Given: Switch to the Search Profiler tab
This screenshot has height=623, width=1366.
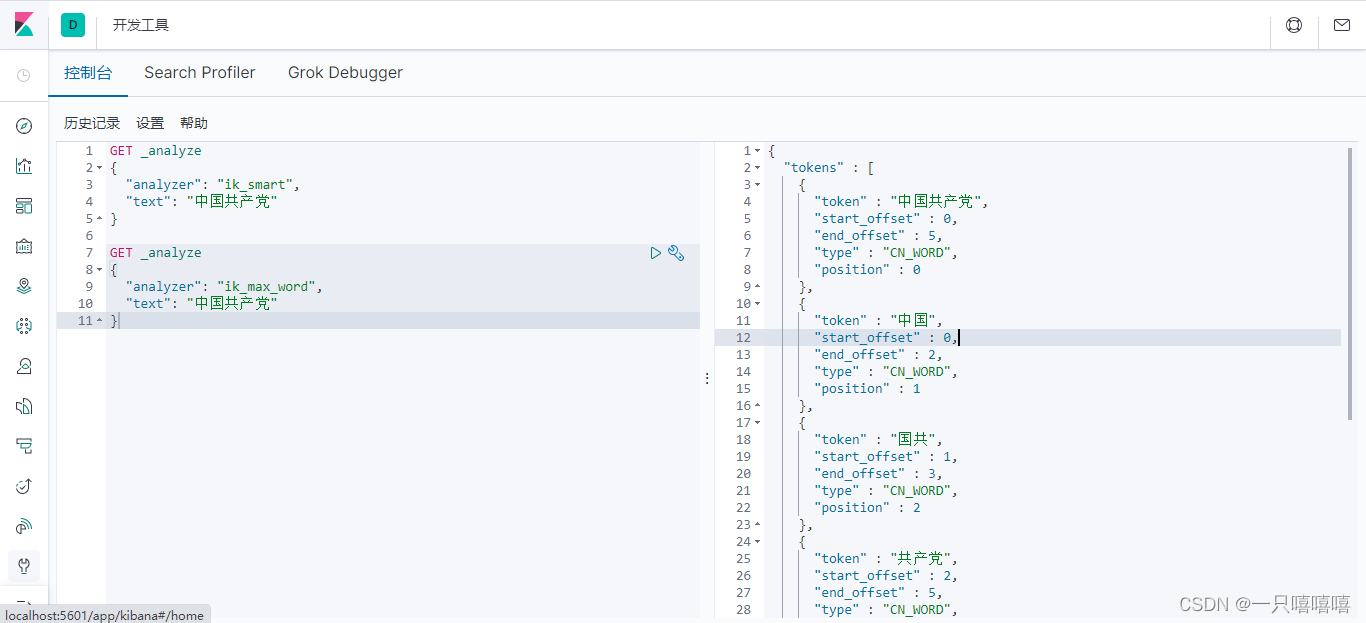Looking at the screenshot, I should point(200,73).
